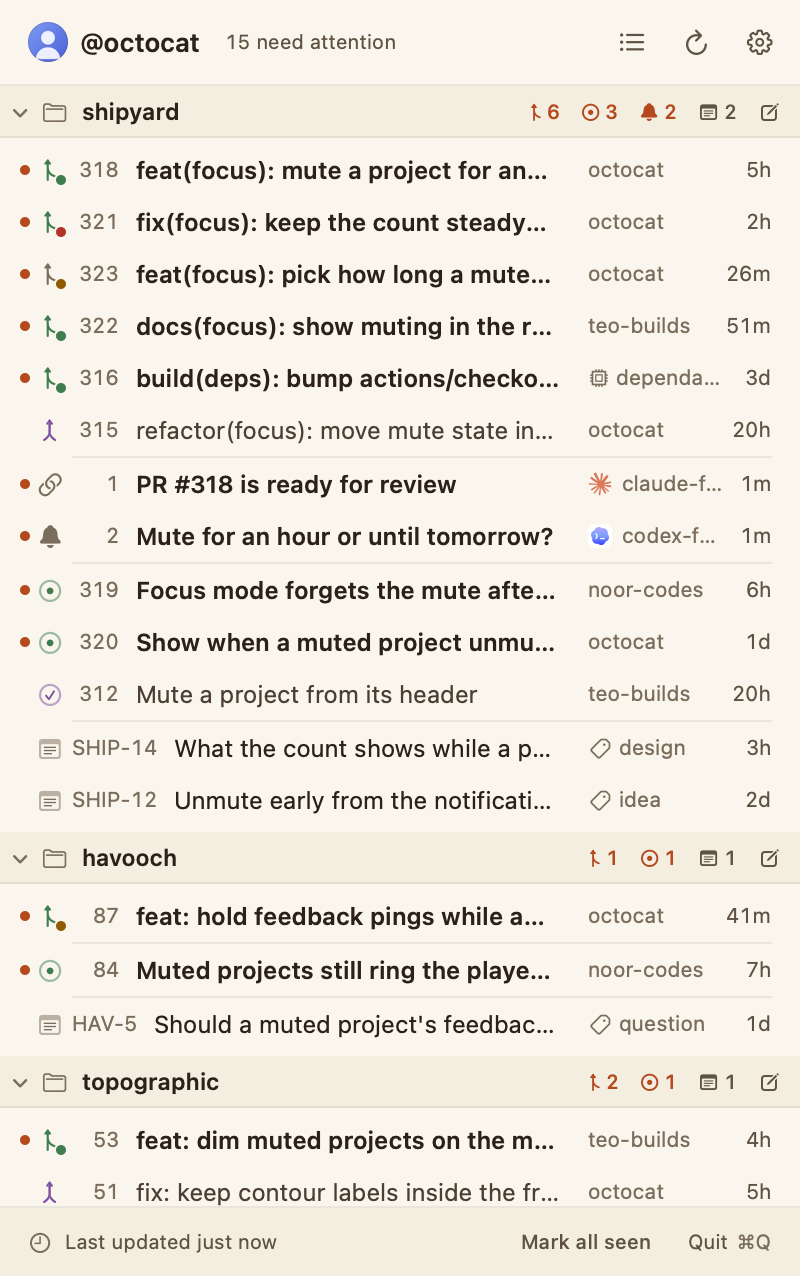This screenshot has width=800, height=1276.
Task: Open 'fix(focus): keep the count steady…'
Action: click(342, 223)
